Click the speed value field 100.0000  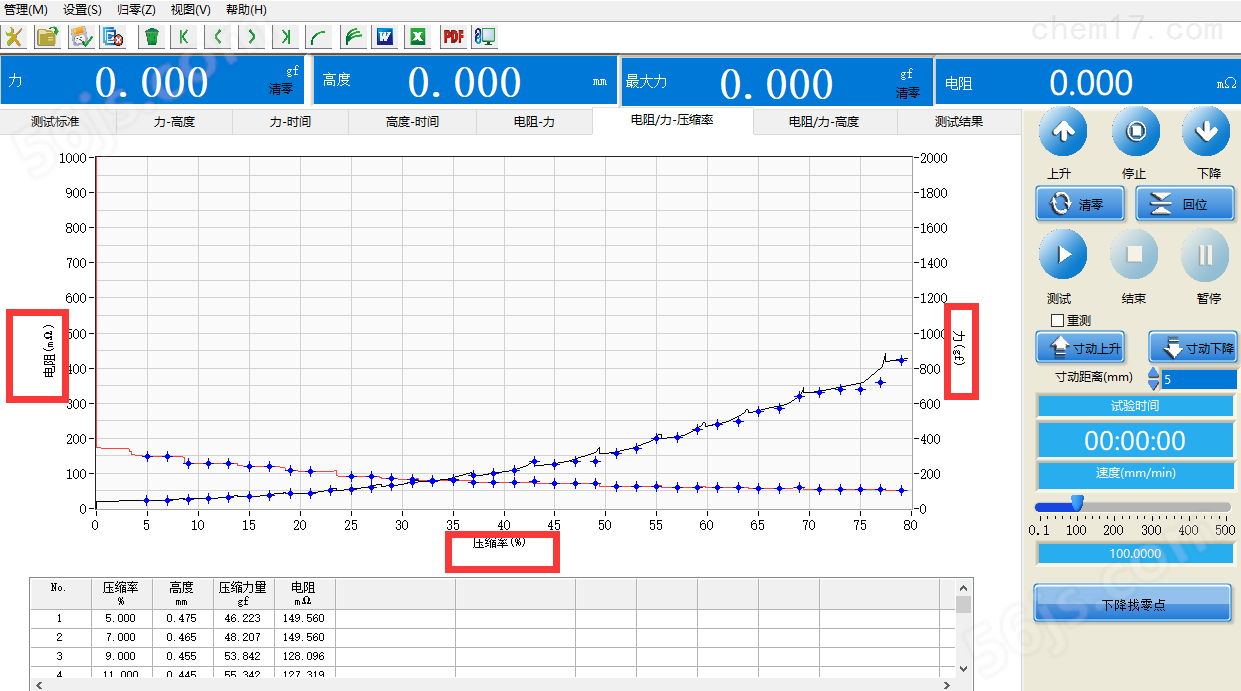(1135, 553)
